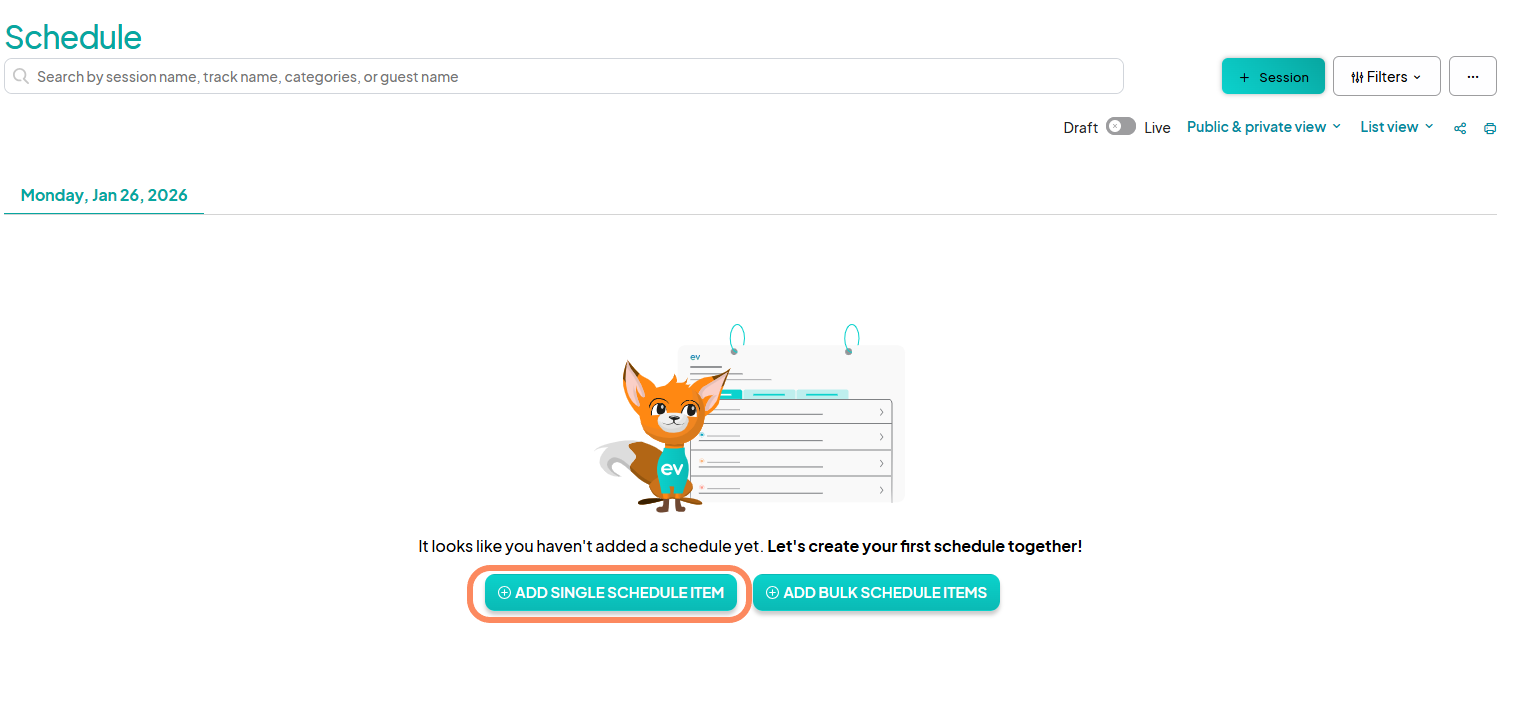The width and height of the screenshot is (1524, 718).
Task: Click the Session button to add session
Action: (1273, 77)
